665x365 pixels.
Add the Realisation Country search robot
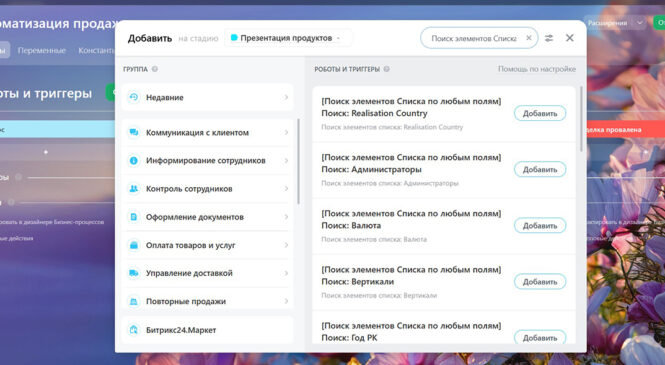click(x=540, y=113)
